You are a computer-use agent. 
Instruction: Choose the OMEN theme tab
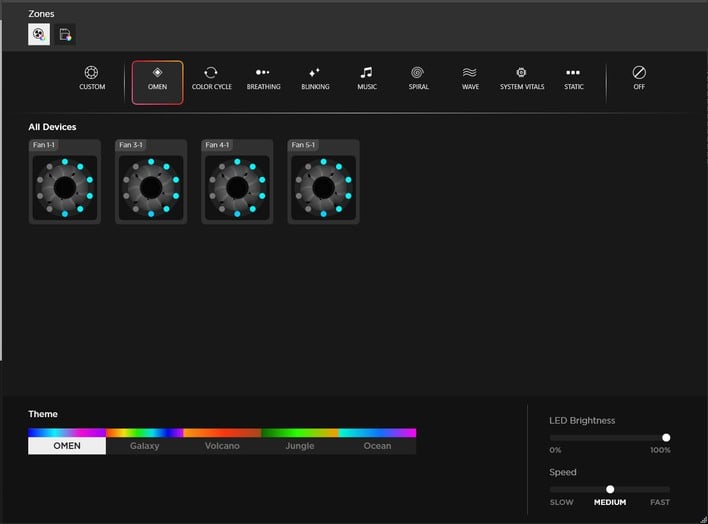(67, 446)
